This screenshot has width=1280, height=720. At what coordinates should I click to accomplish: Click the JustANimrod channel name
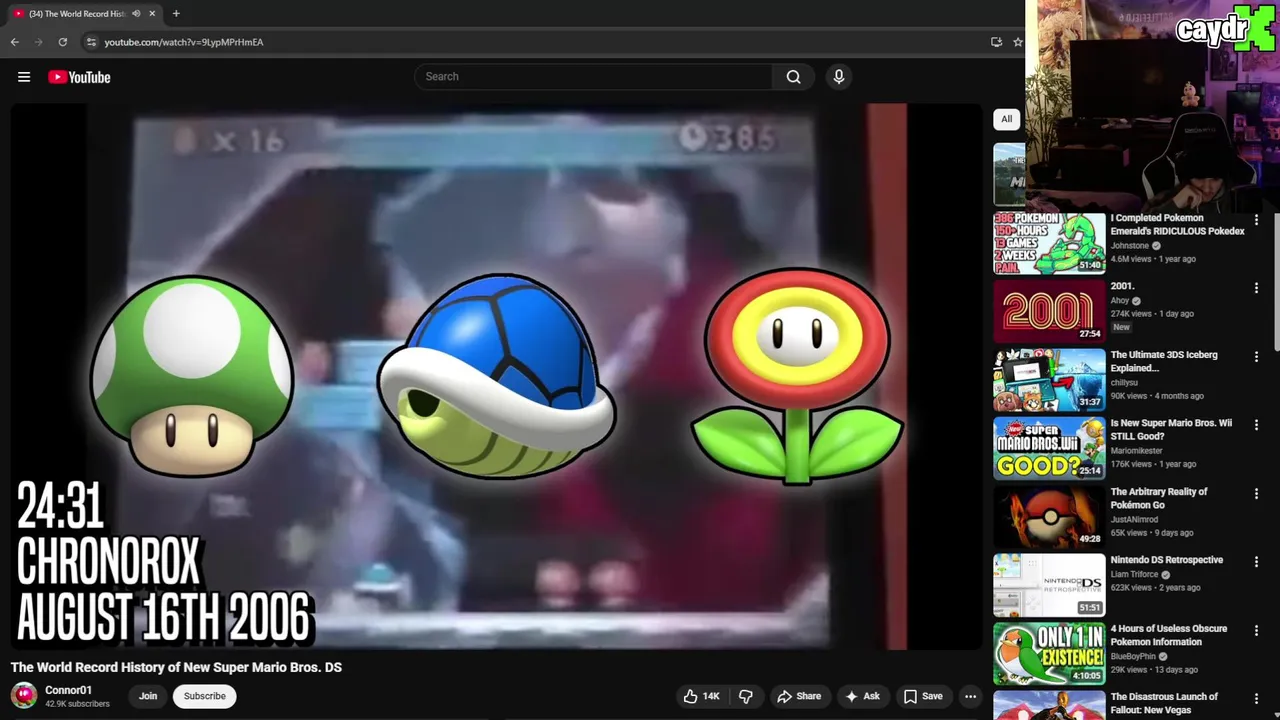(x=1134, y=519)
